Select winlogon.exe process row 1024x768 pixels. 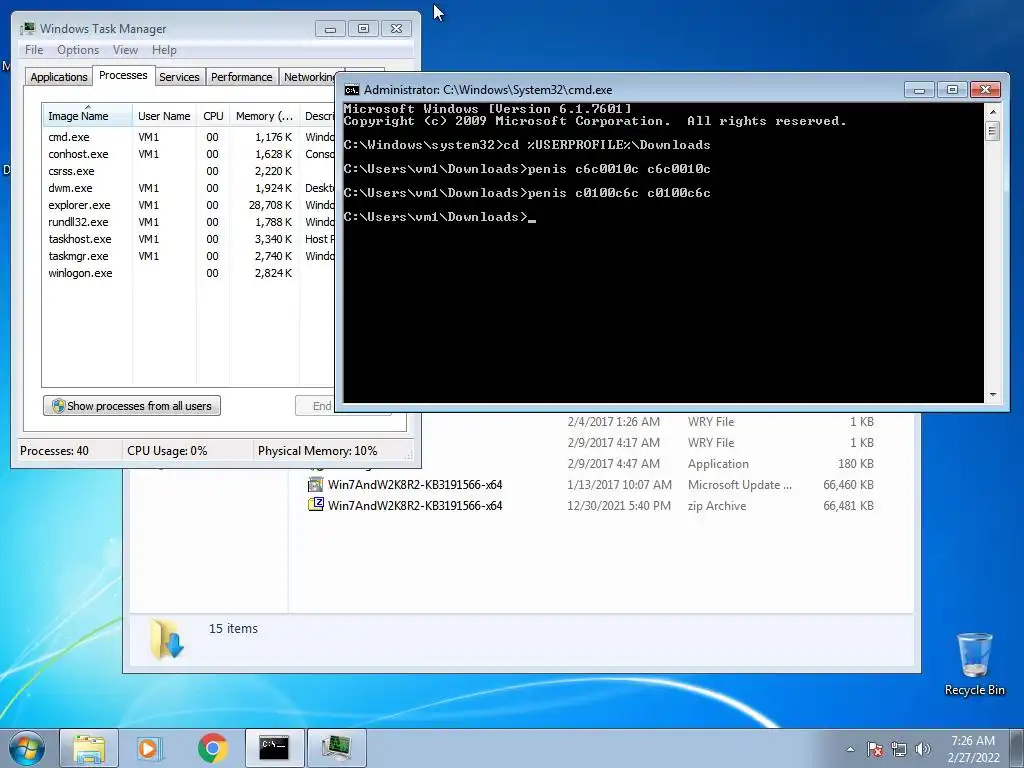[188, 273]
